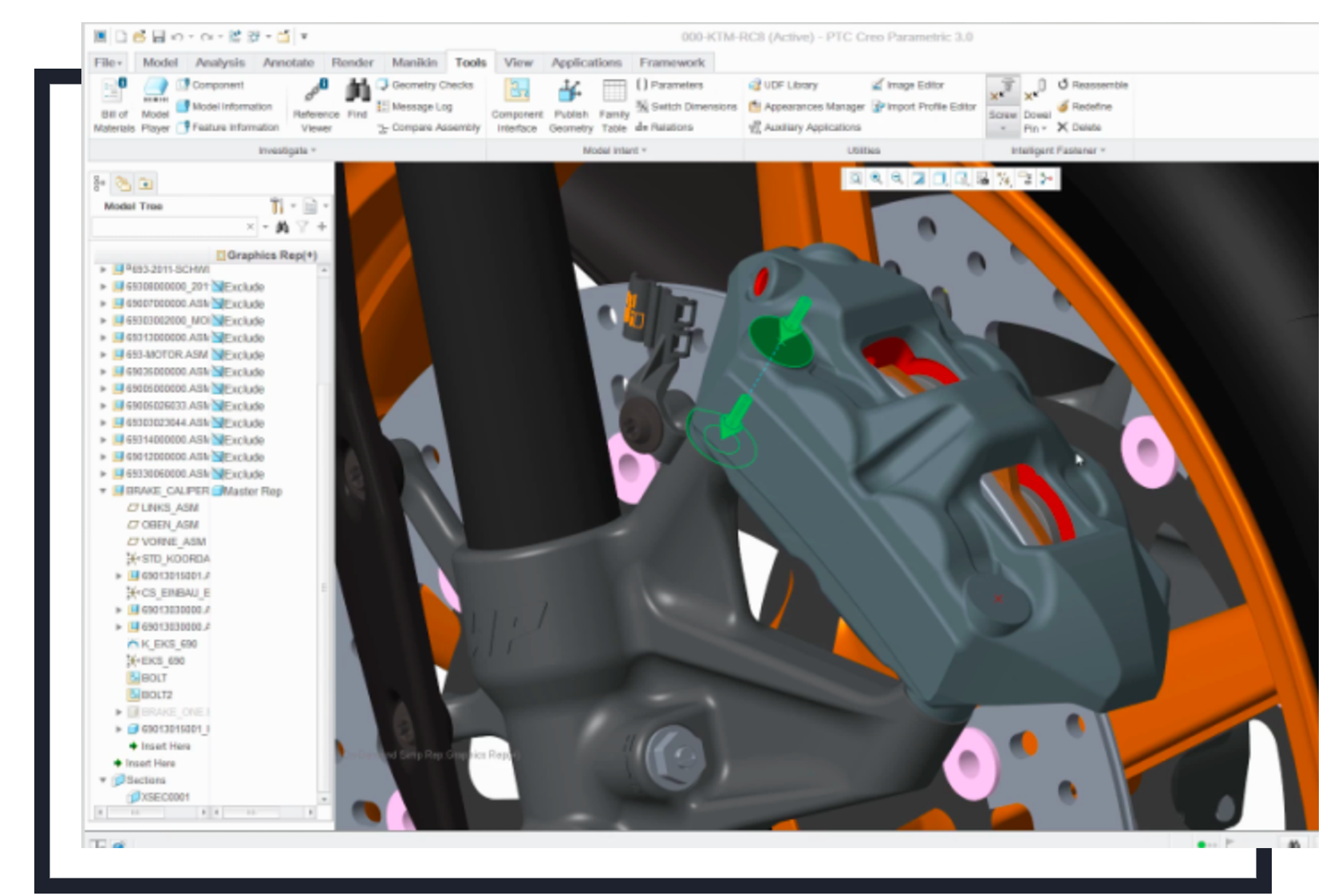
Task: Open the Analysis tab
Action: pyautogui.click(x=219, y=62)
